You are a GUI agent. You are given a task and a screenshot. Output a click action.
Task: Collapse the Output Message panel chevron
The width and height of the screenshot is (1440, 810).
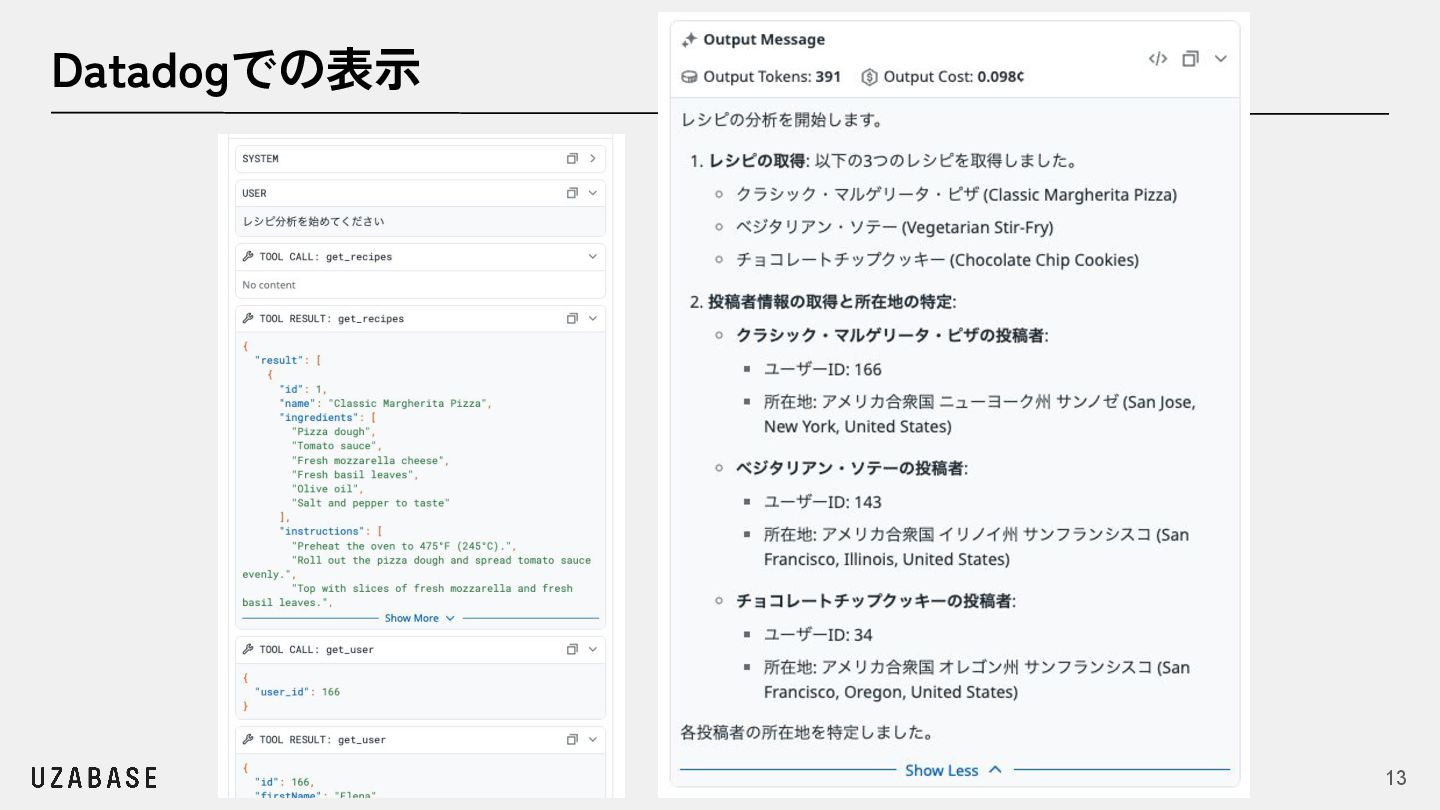pyautogui.click(x=1221, y=59)
